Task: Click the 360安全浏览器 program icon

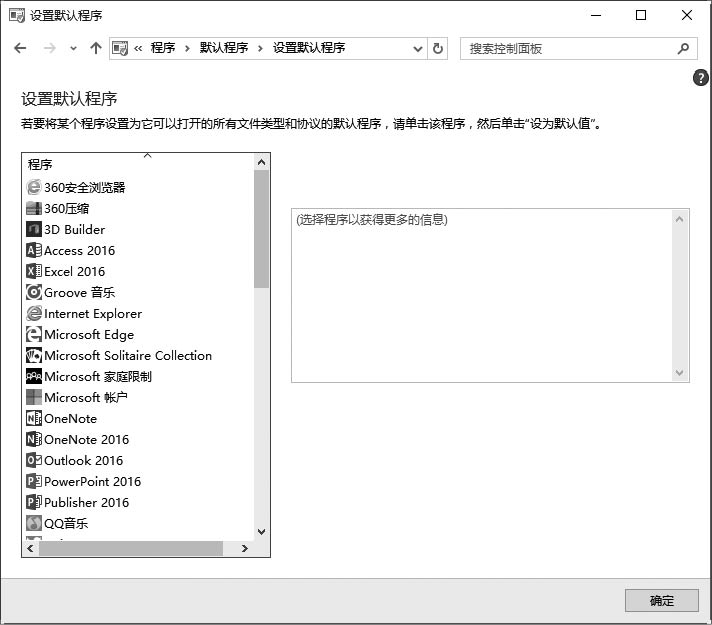Action: (x=34, y=187)
